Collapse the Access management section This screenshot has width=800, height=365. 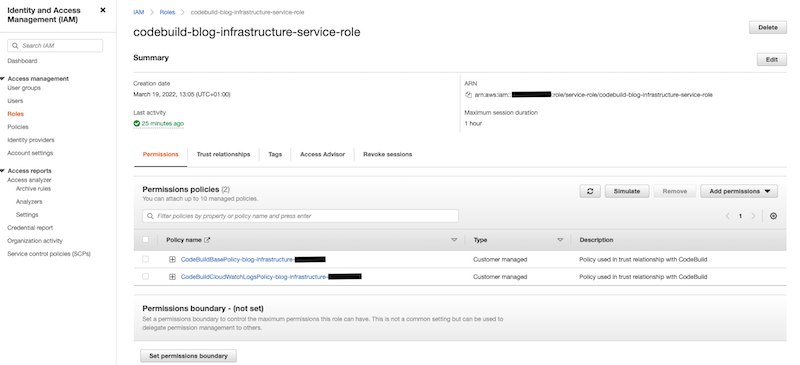(3, 79)
